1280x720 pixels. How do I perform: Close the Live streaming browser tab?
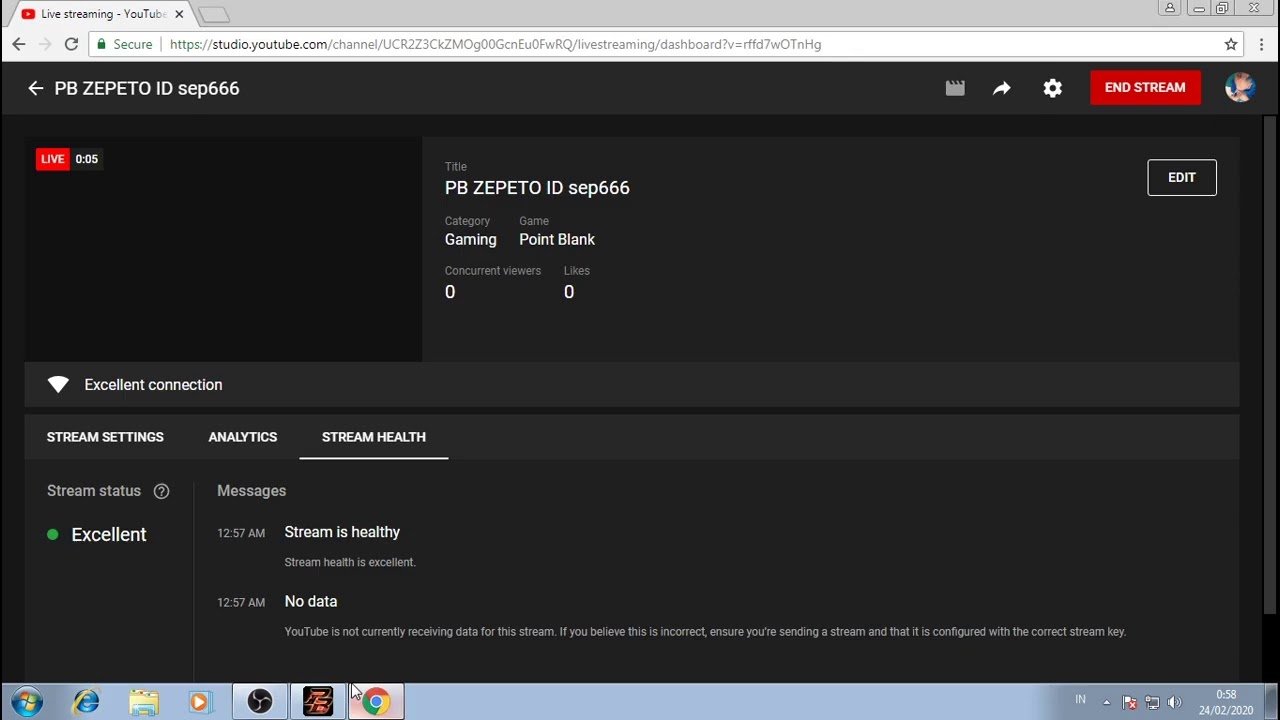point(179,14)
